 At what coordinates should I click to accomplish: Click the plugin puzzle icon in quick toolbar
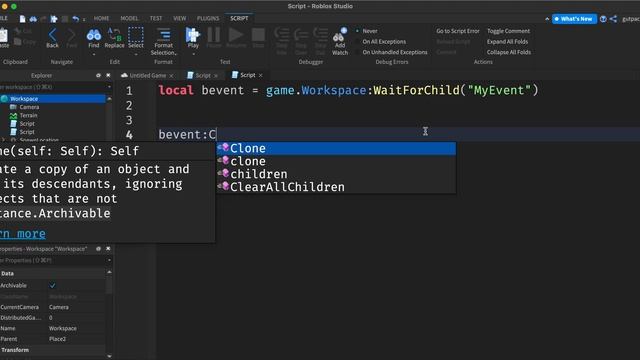click(54, 19)
